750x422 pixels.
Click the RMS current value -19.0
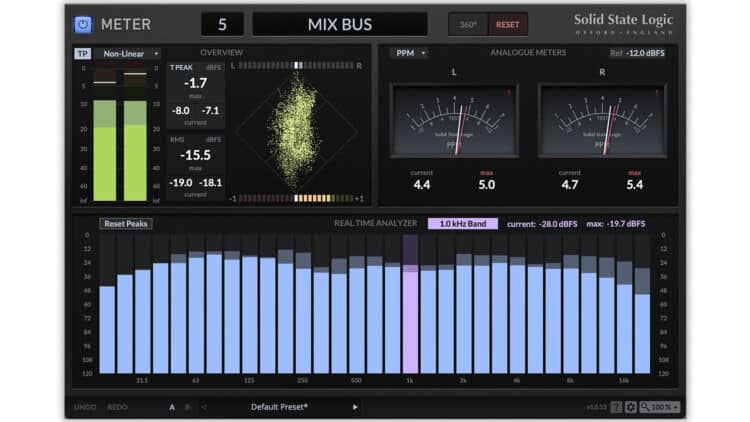(181, 183)
